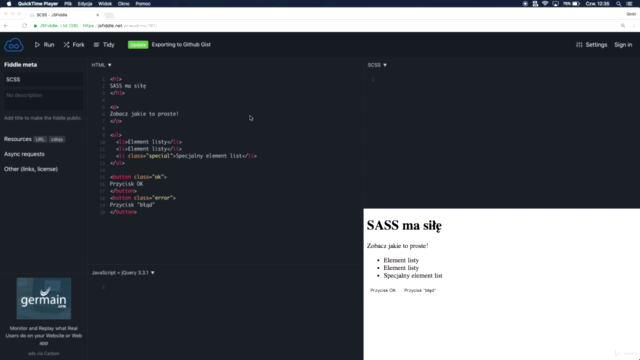This screenshot has width=640, height=360.
Task: Click the Fork icon in the toolbar
Action: point(67,44)
